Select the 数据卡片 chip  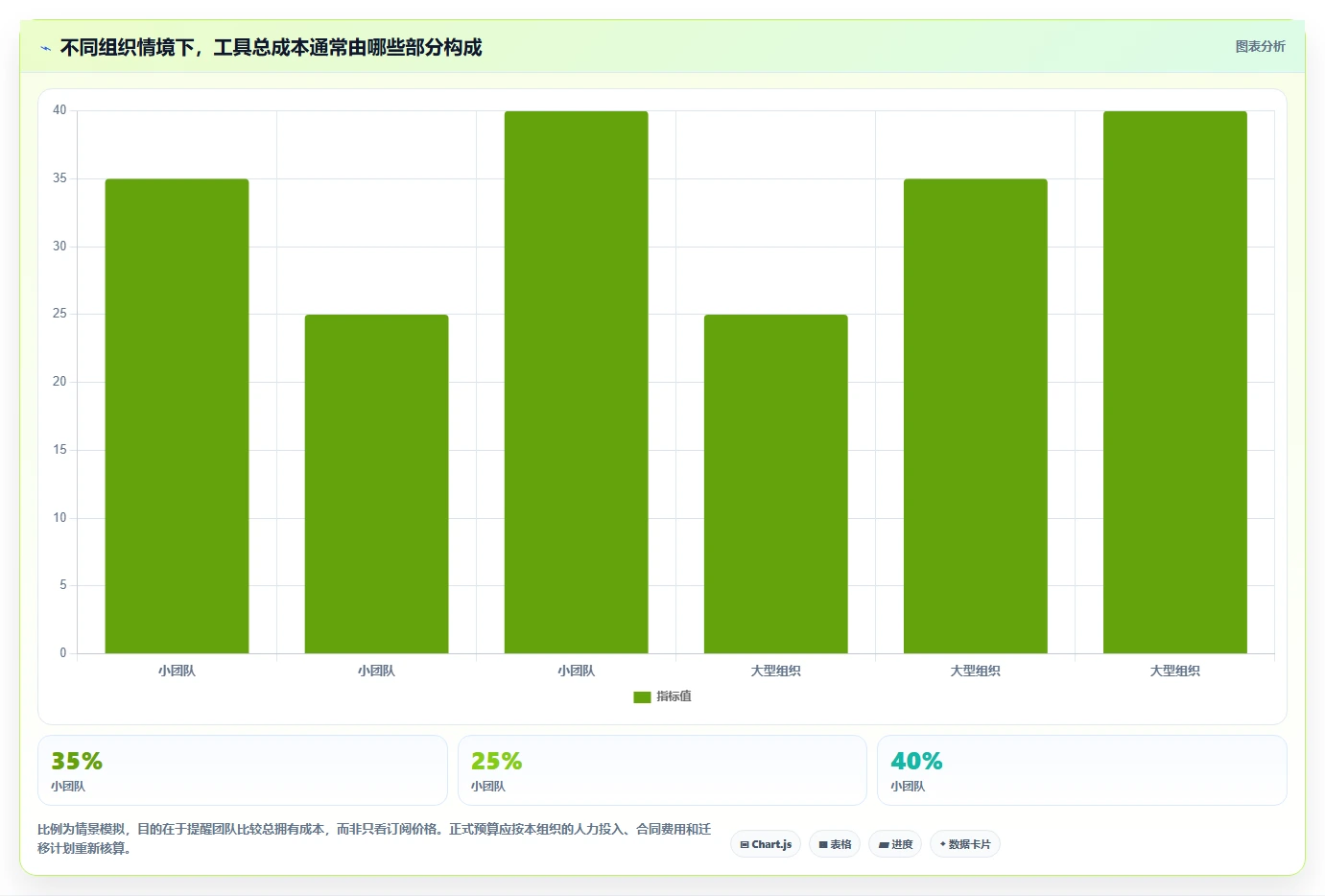click(x=965, y=844)
